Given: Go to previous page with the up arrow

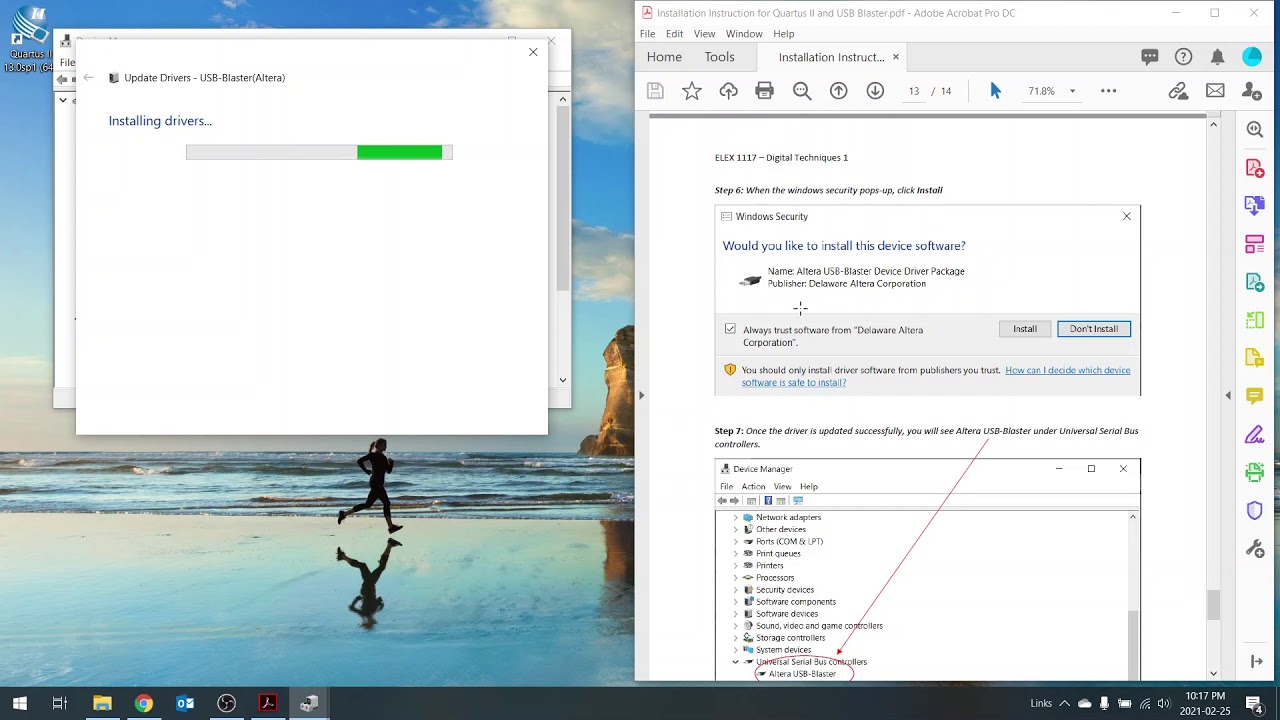Looking at the screenshot, I should pos(839,91).
